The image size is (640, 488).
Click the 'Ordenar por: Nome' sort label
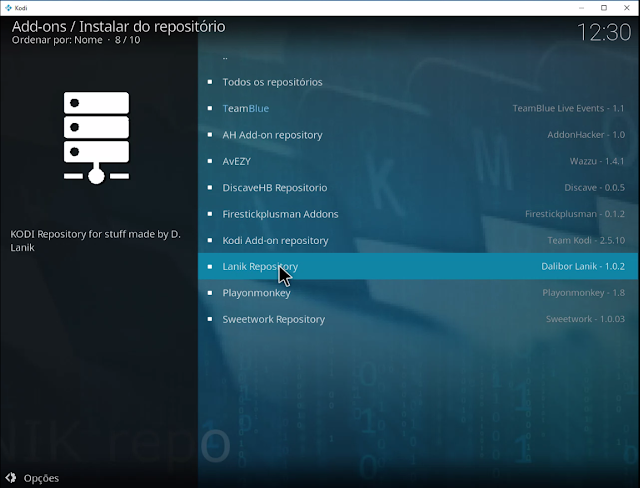[x=57, y=40]
